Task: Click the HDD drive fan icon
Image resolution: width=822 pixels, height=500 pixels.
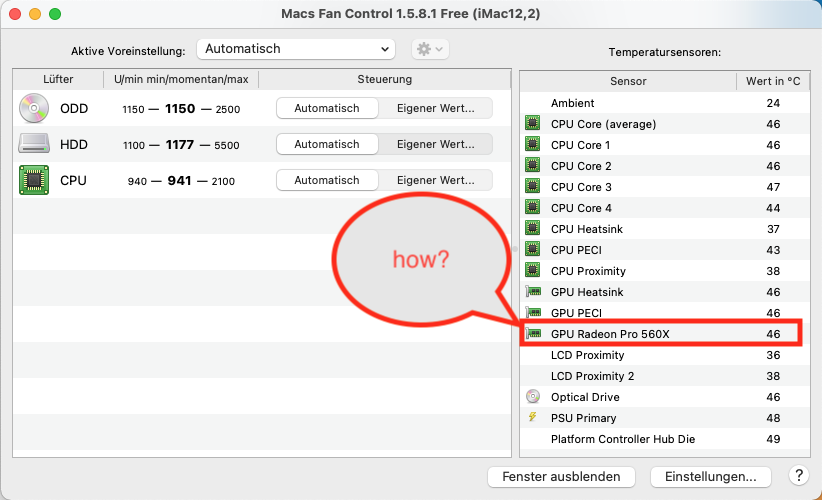Action: pyautogui.click(x=34, y=144)
